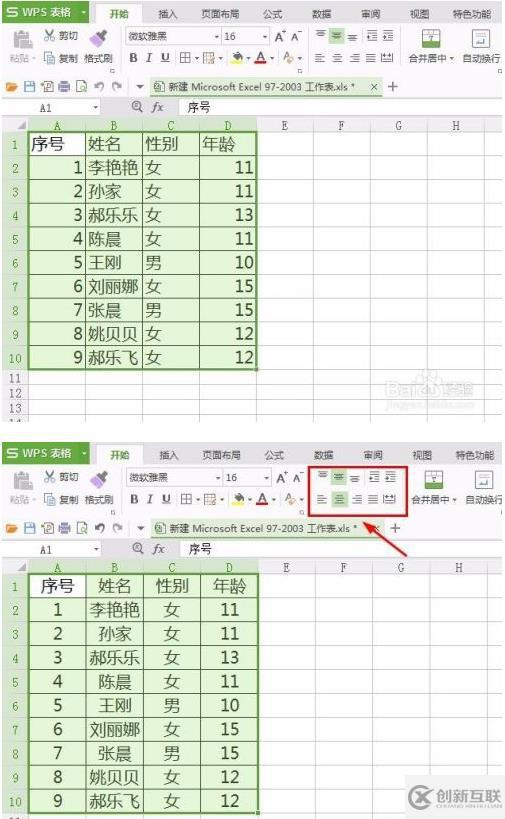Click Save disk icon in lower window
The height and width of the screenshot is (819, 505).
click(x=30, y=528)
